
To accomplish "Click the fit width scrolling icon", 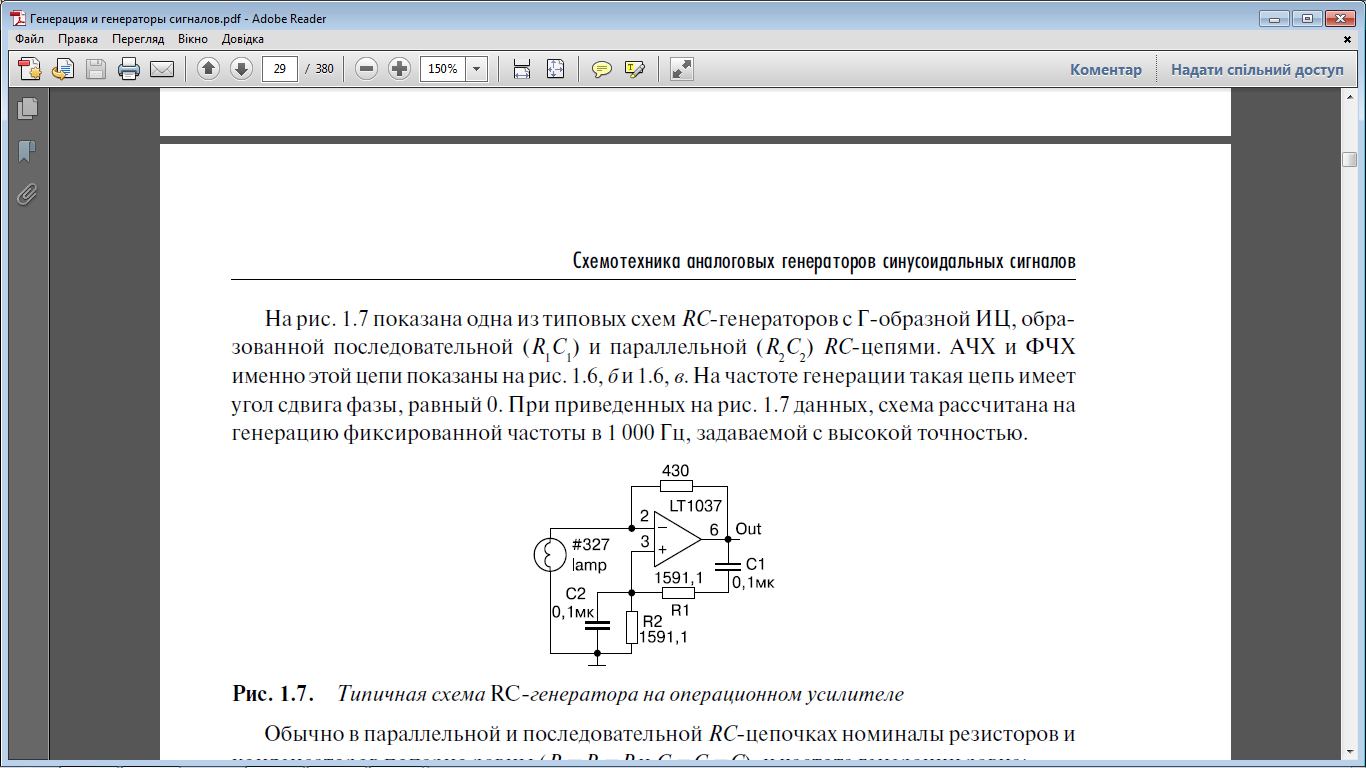I will 521,69.
